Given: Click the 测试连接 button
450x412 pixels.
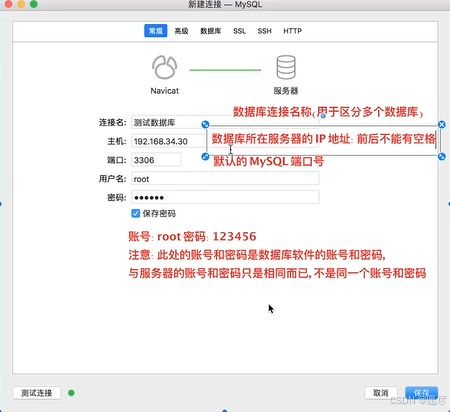Looking at the screenshot, I should 37,393.
